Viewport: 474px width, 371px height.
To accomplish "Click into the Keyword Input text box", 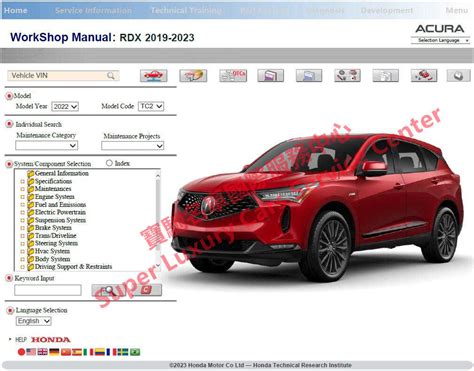I will click(48, 290).
